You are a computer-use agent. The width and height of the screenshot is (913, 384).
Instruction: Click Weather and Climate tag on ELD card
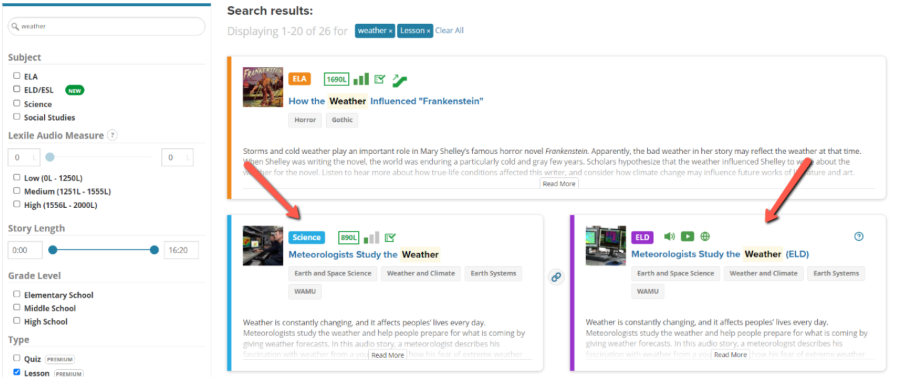coord(763,273)
